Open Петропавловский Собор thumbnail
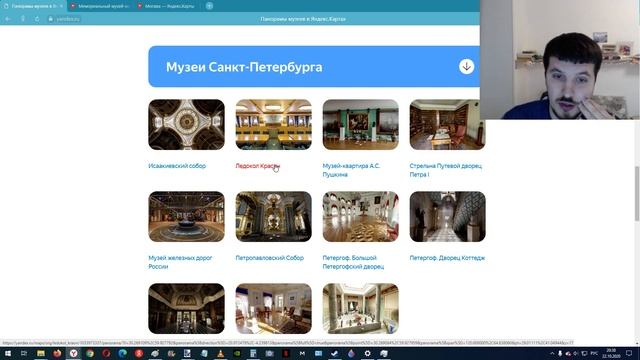 [273, 216]
